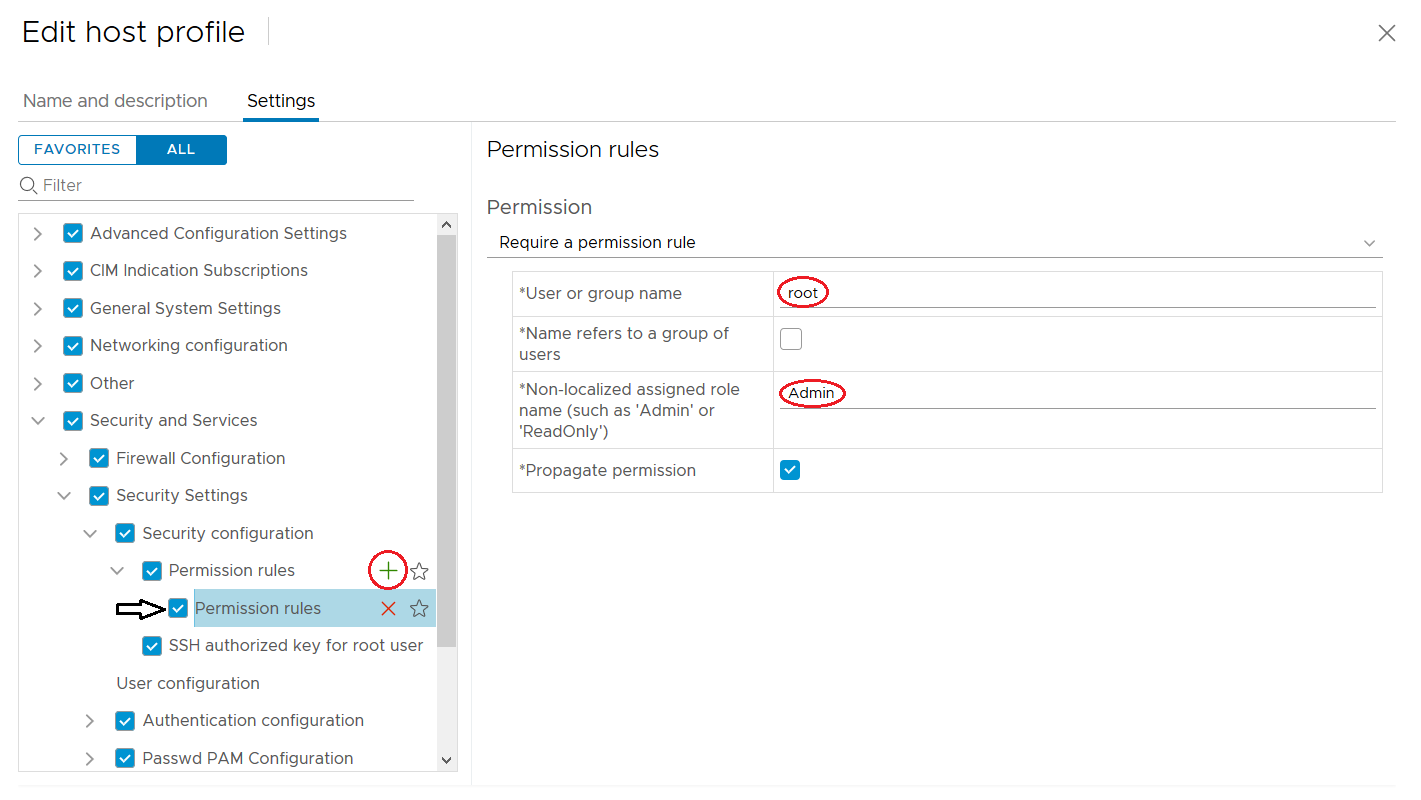Screen dimensions: 1421x800
Task: Uncheck SSH authorized key for root user
Action: (x=151, y=645)
